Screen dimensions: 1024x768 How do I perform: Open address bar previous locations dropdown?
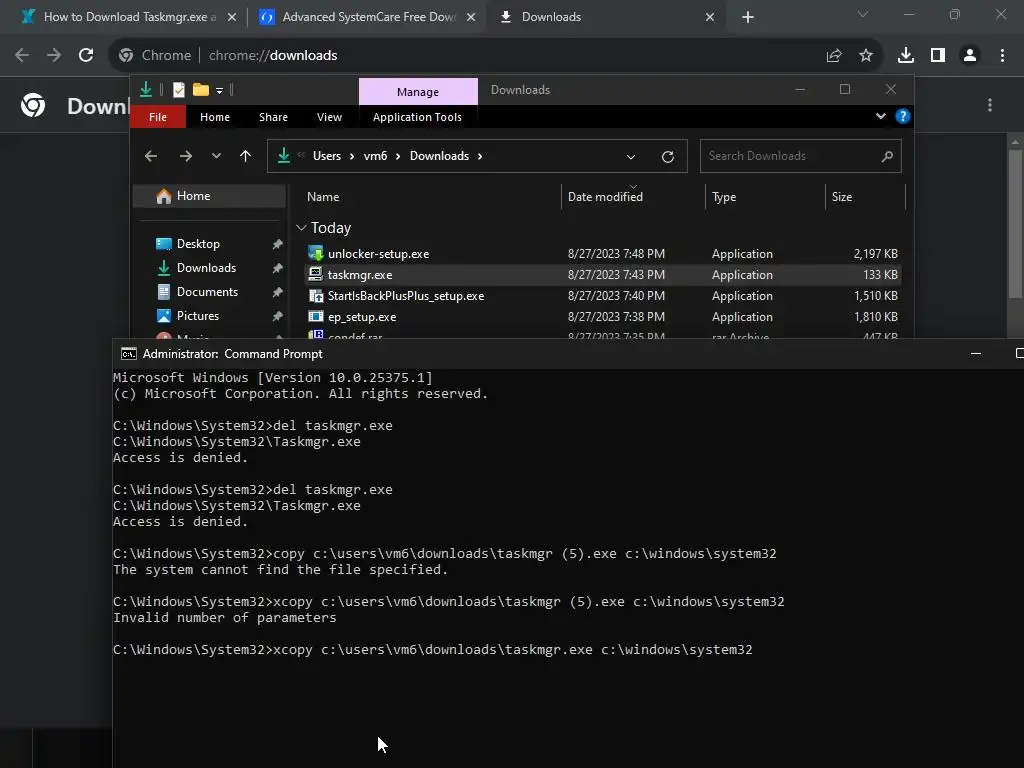630,157
